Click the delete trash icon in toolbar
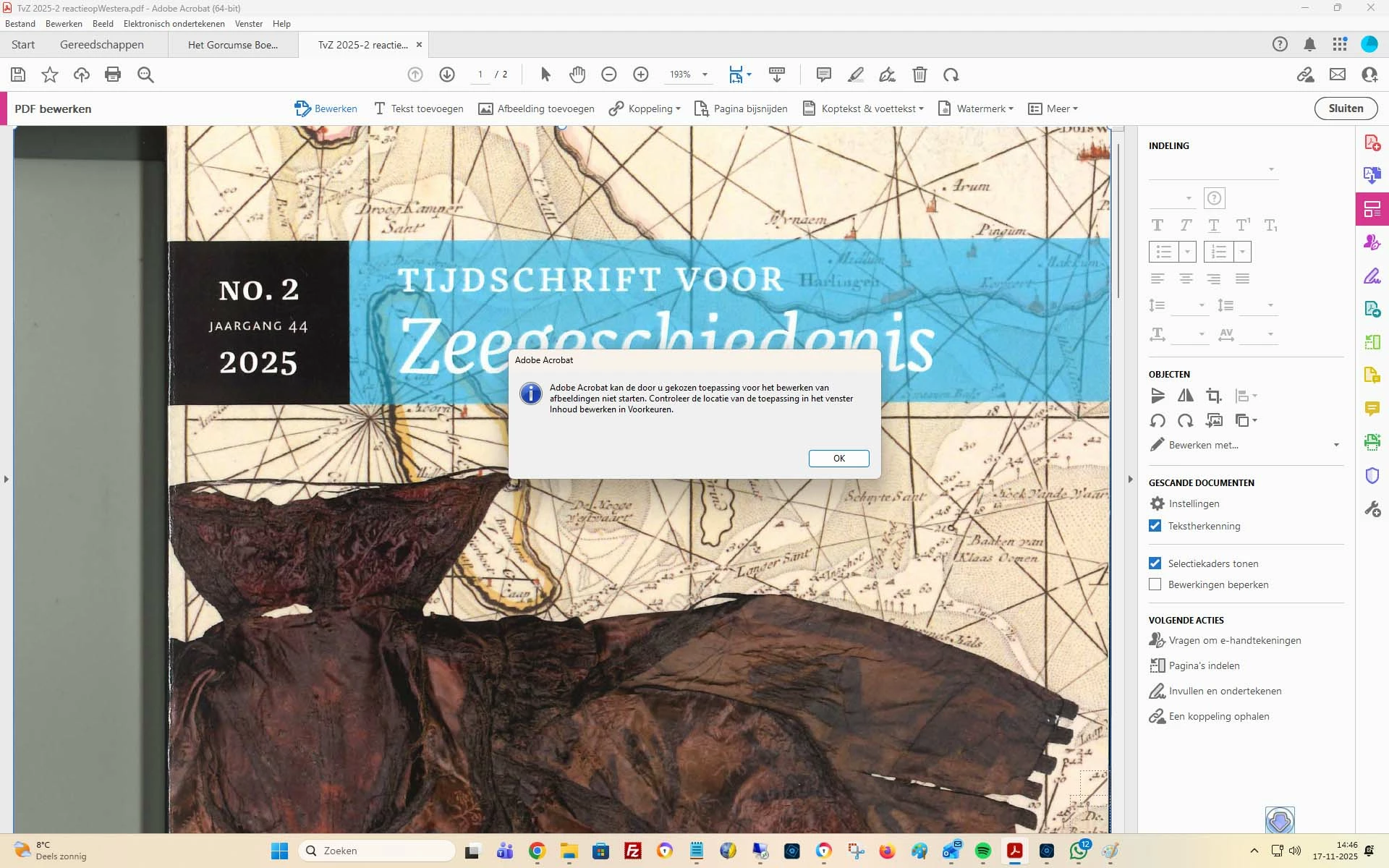 pos(919,75)
